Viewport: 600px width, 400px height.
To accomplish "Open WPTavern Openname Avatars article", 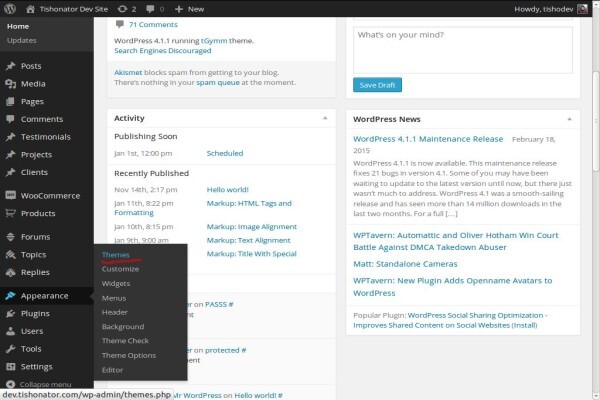I will click(x=452, y=287).
